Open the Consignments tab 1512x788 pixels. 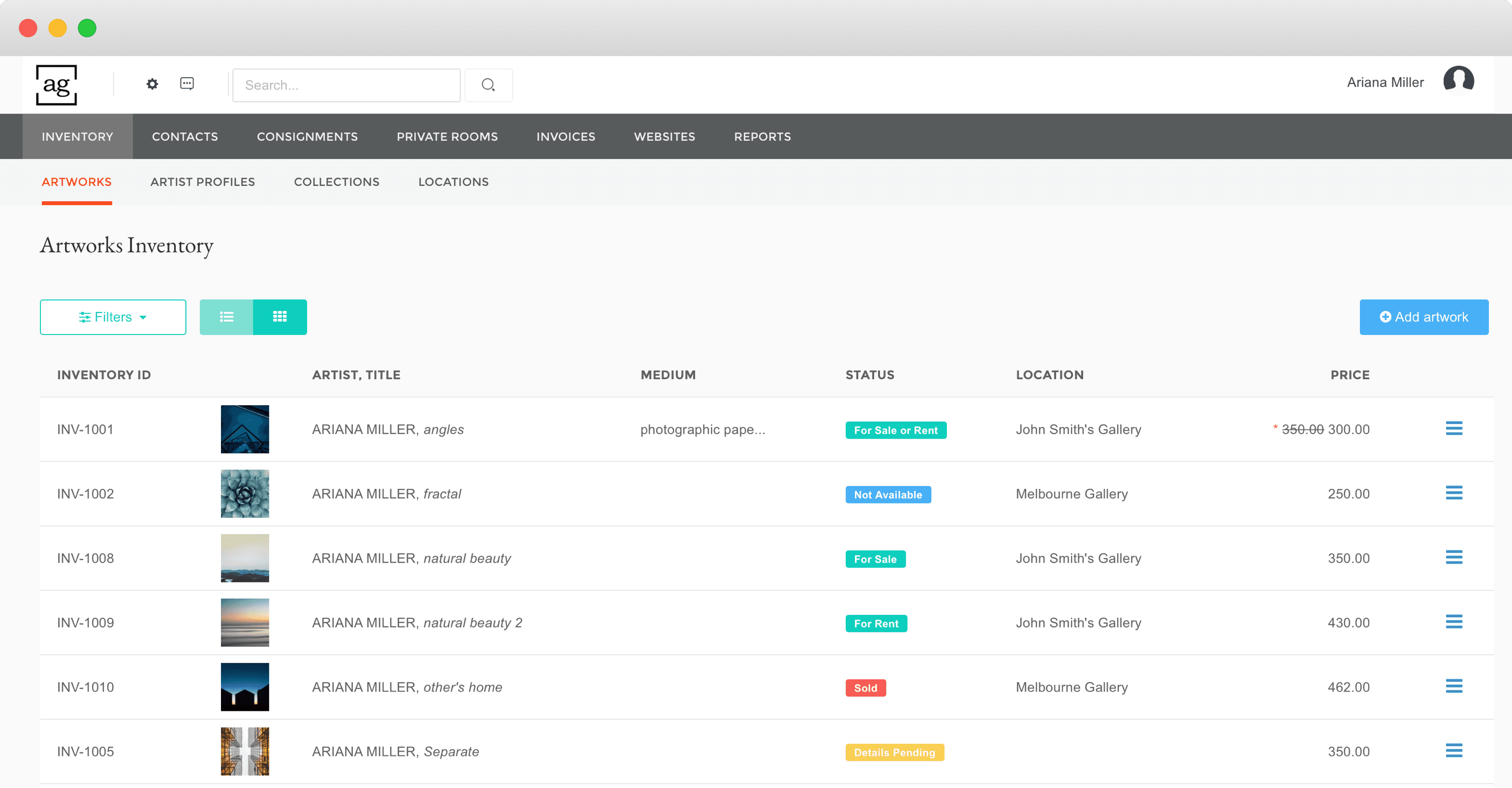coord(307,137)
